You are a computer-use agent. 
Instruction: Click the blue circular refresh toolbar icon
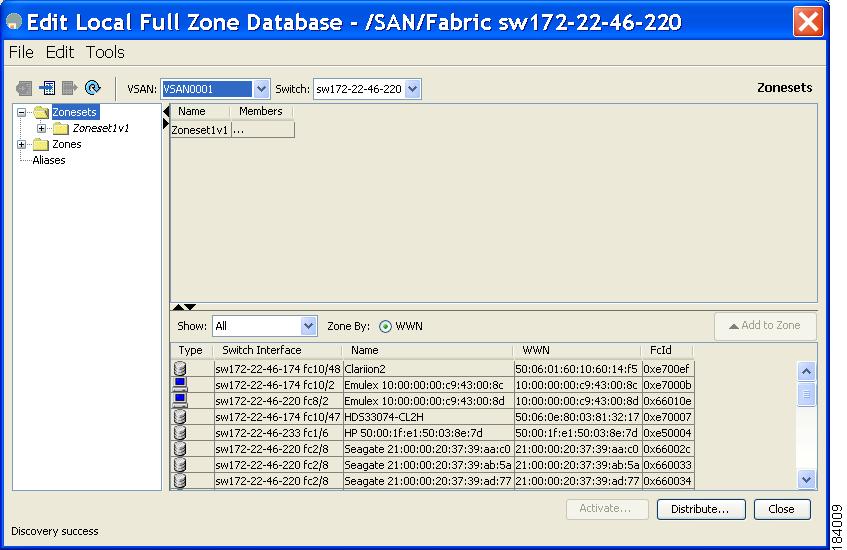(93, 88)
